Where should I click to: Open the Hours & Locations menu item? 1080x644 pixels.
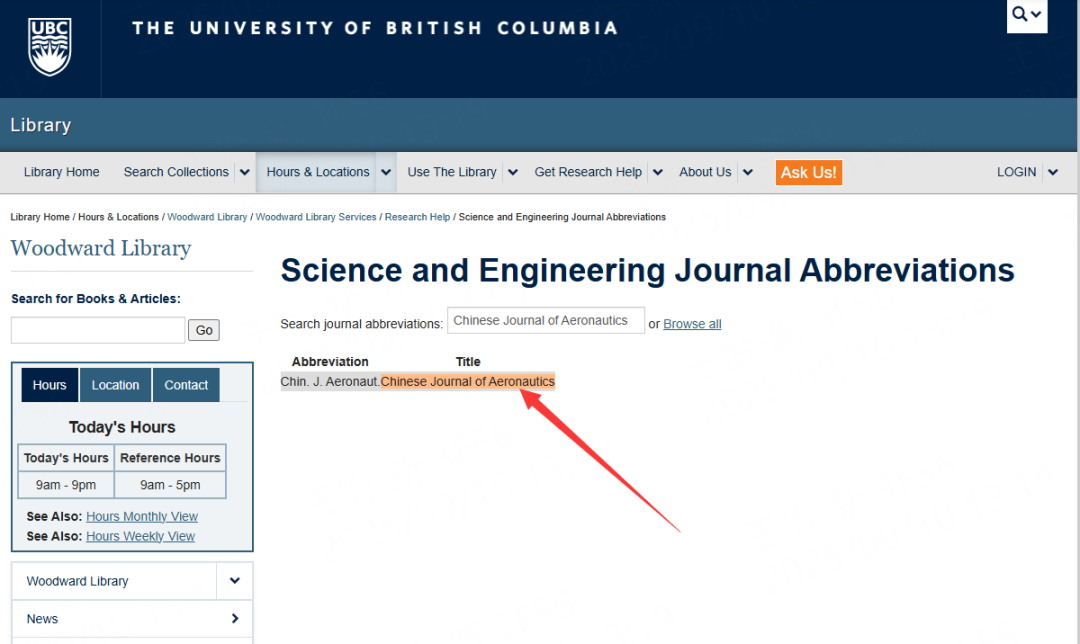point(318,172)
